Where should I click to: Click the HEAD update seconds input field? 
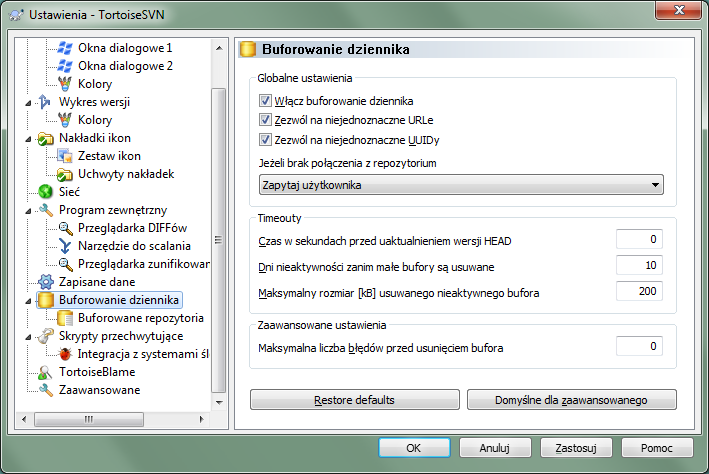(x=639, y=239)
